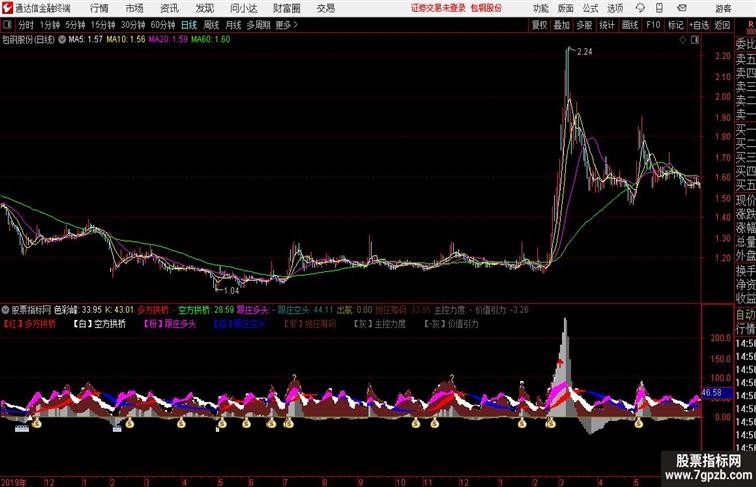Open the headset customer service icon
The width and height of the screenshot is (756, 487).
640,8
